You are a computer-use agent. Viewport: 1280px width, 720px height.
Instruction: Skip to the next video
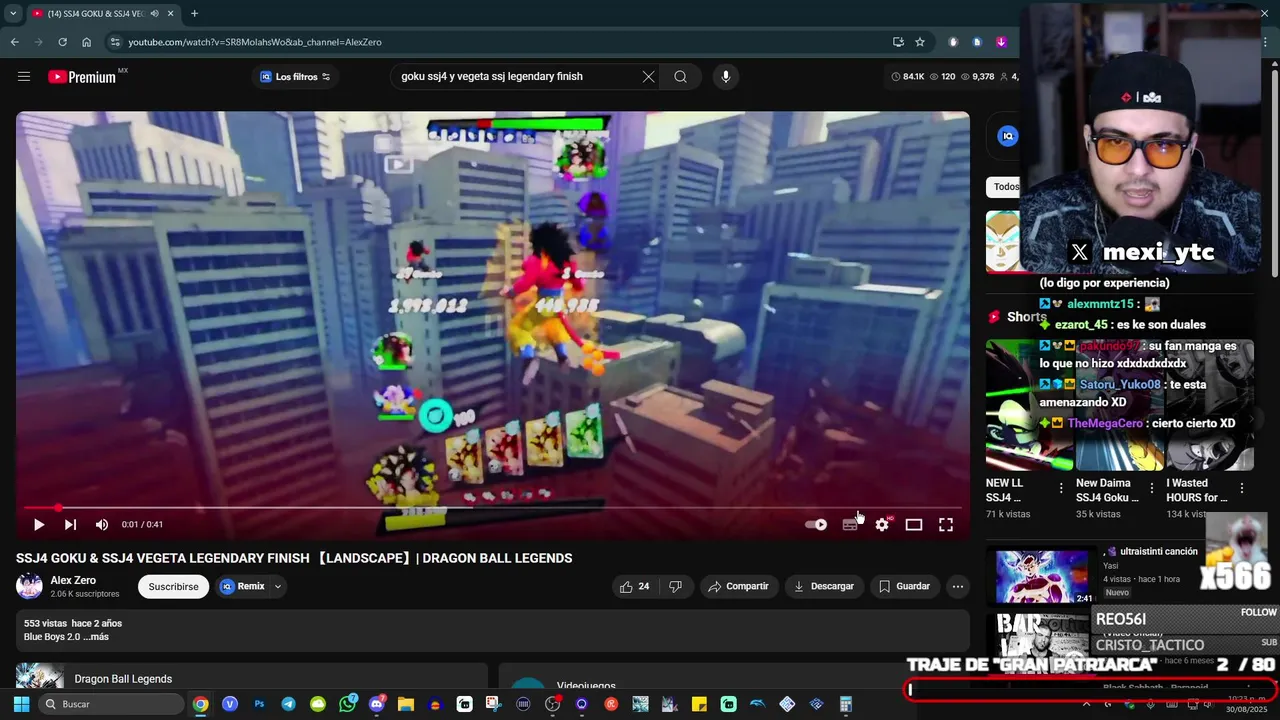pyautogui.click(x=70, y=524)
